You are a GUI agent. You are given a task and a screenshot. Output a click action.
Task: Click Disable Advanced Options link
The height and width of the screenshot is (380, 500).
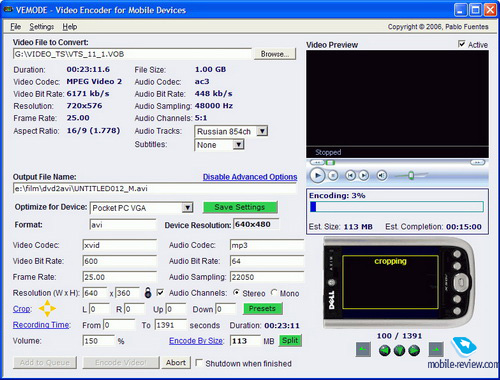250,177
